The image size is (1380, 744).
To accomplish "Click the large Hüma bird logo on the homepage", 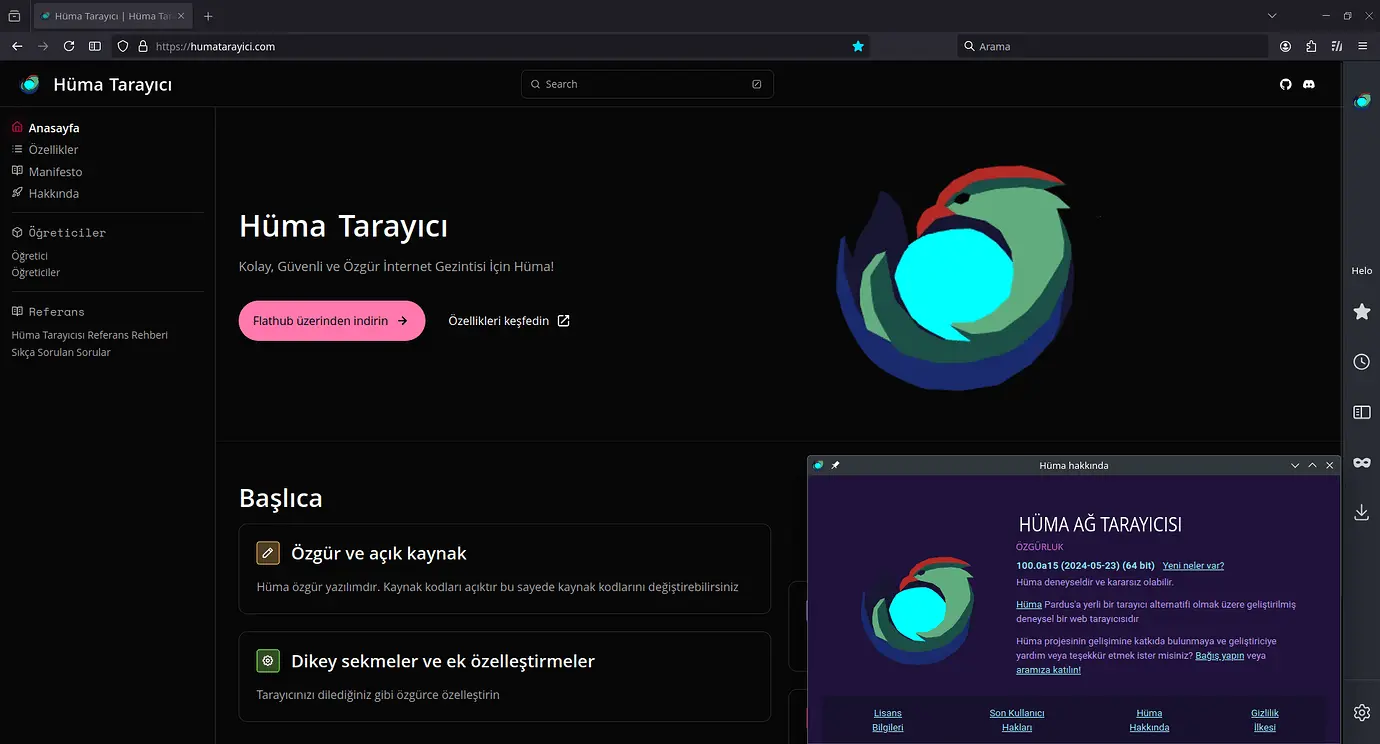I will click(955, 277).
